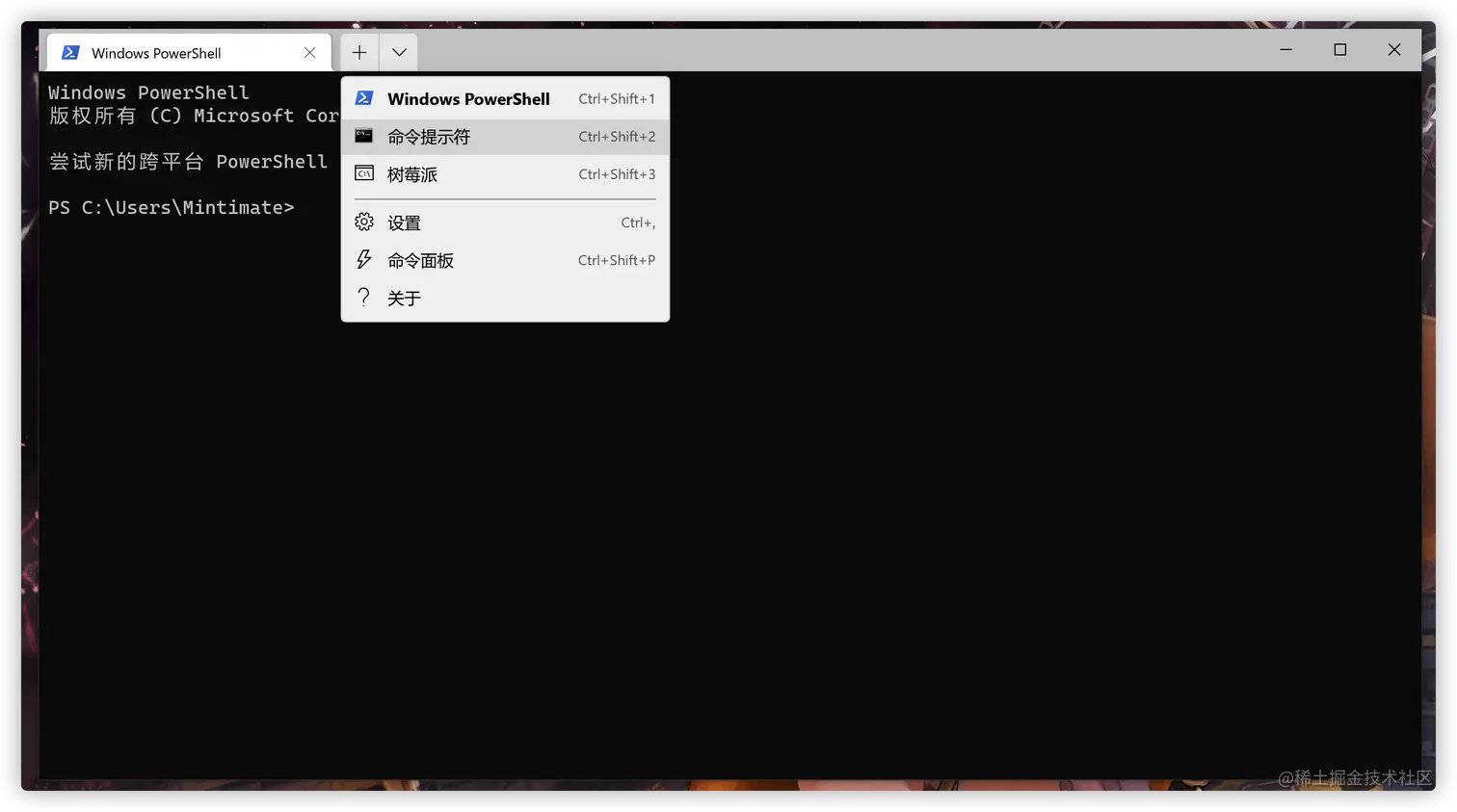Image resolution: width=1457 pixels, height=812 pixels.
Task: Click the 版权所有 (C) Microsoft line
Action: [194, 116]
